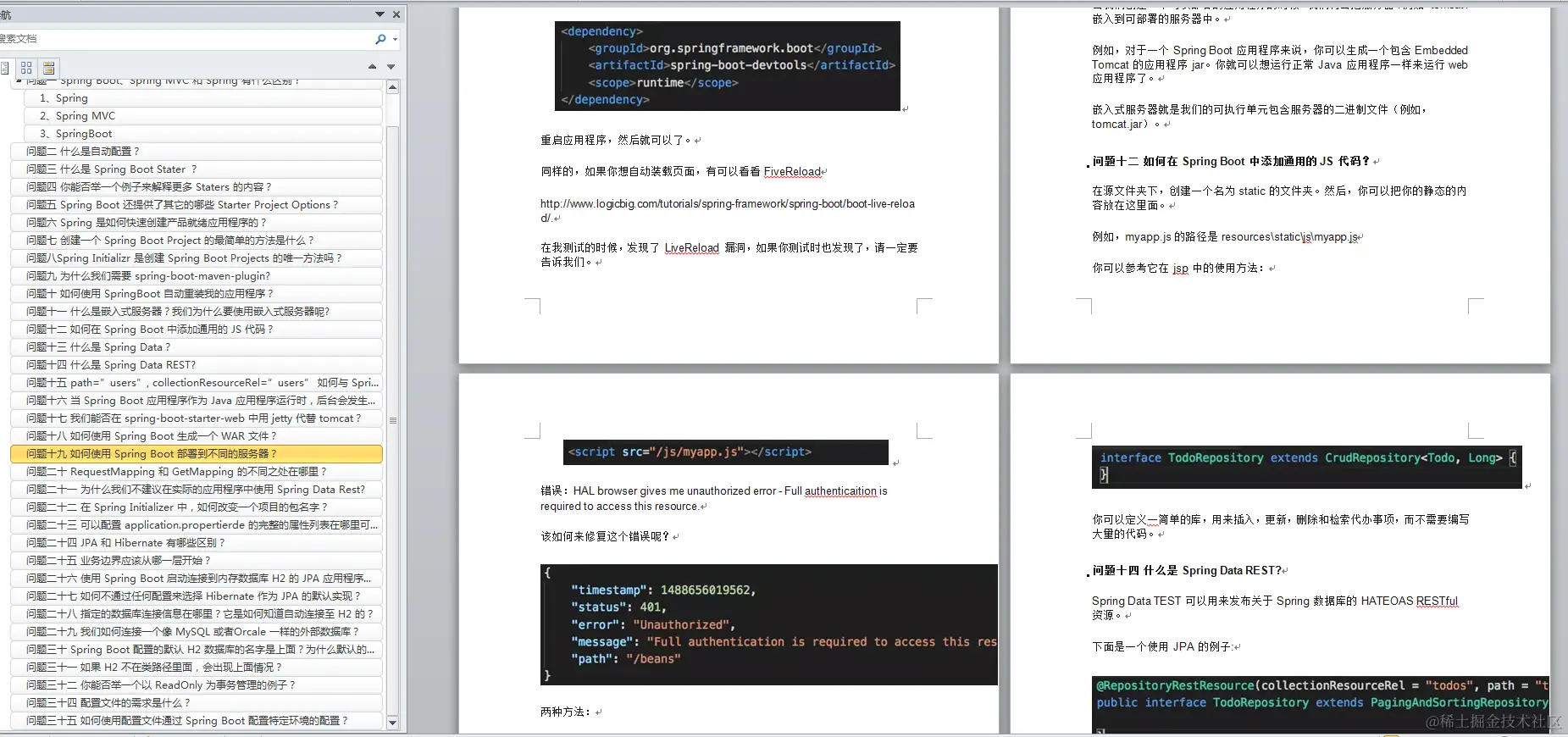Jump to 问题二十四 JPA 和 Hibernate heading
1568x737 pixels.
pyautogui.click(x=197, y=543)
